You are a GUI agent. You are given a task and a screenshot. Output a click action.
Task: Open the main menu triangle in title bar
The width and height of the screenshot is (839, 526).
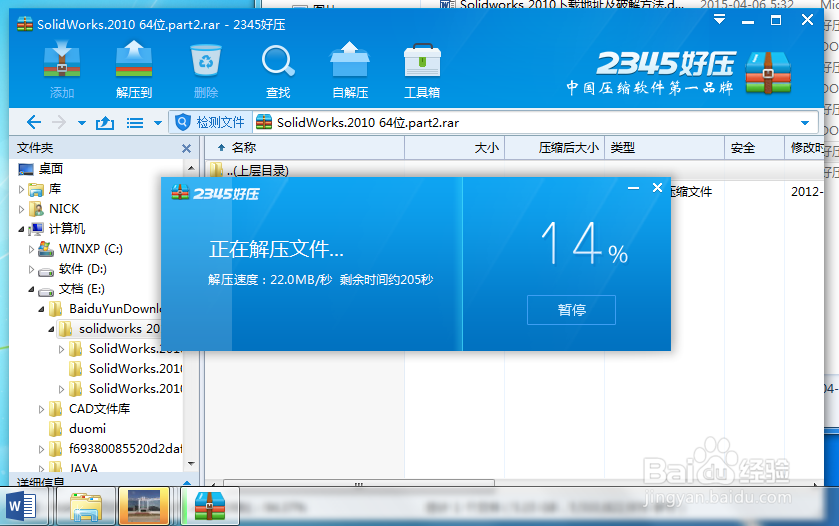(x=720, y=20)
